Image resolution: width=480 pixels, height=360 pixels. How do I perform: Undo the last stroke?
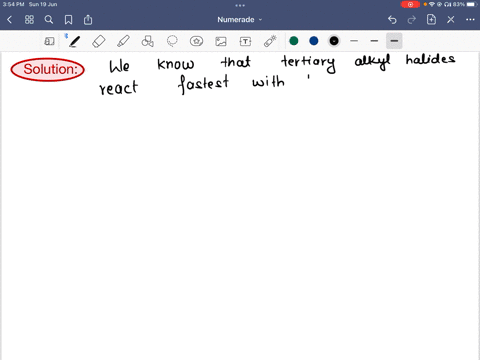tap(392, 20)
